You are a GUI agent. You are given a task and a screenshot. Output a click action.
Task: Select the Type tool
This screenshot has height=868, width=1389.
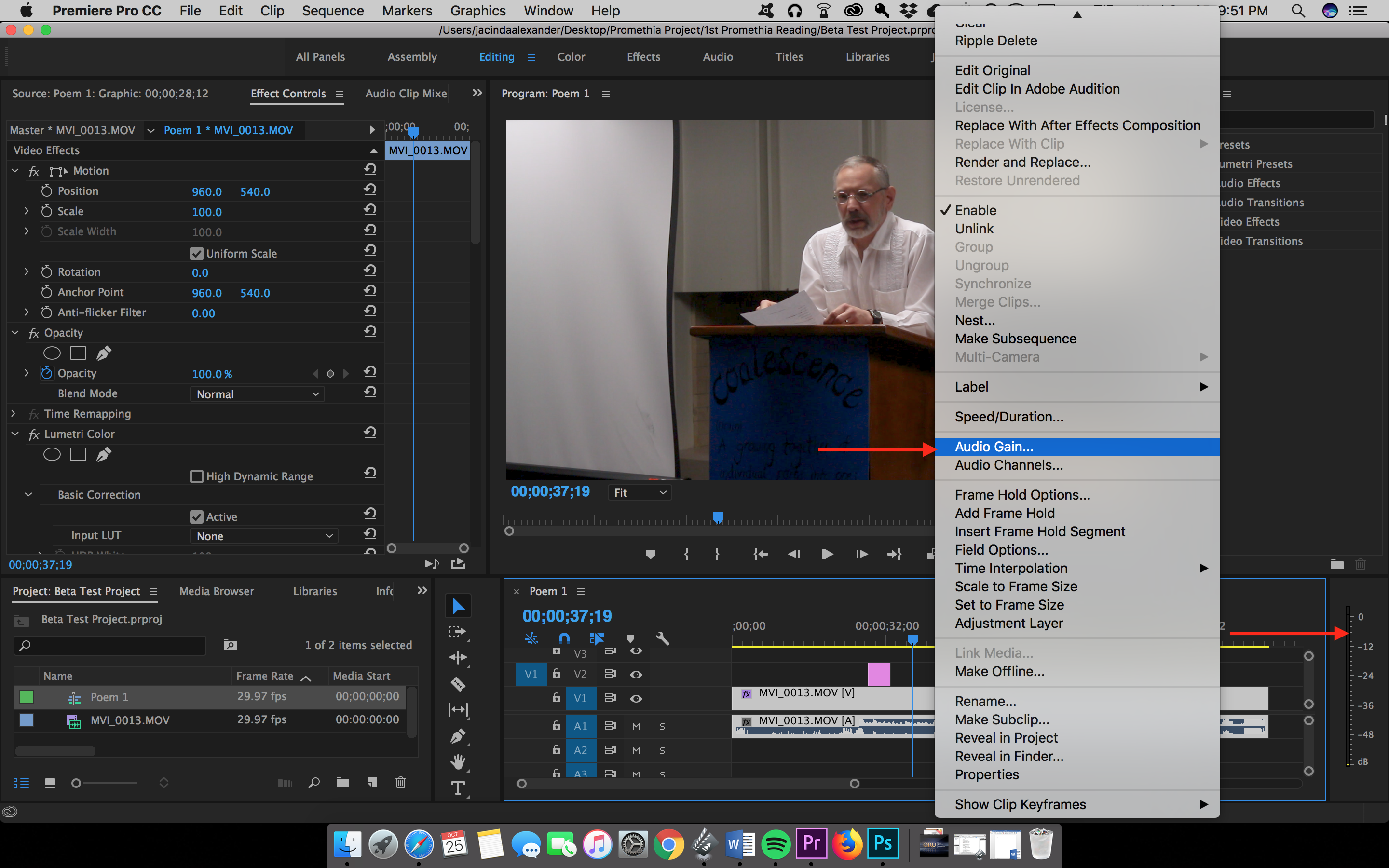(457, 788)
